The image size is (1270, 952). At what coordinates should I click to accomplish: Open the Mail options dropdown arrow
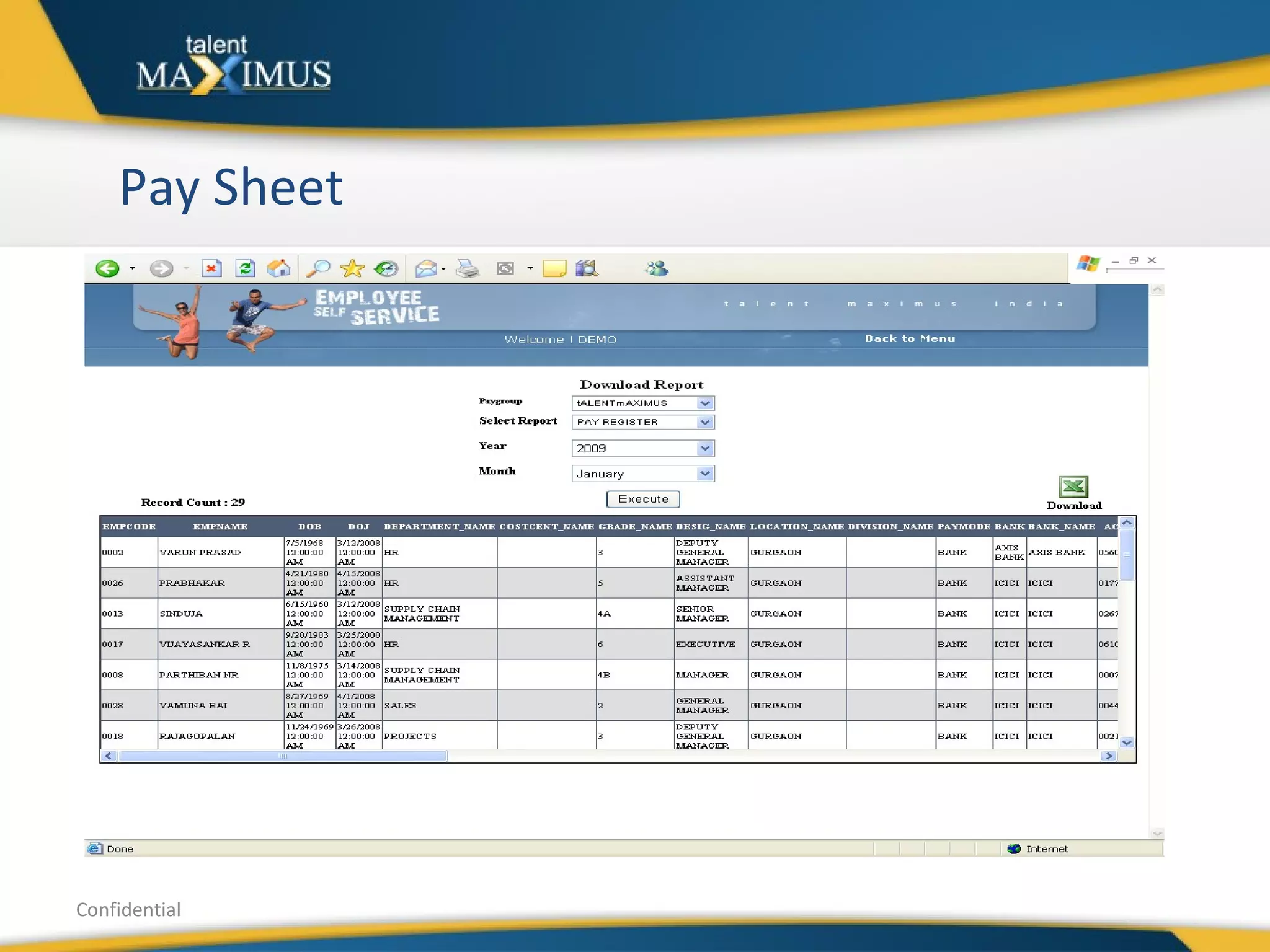point(443,268)
